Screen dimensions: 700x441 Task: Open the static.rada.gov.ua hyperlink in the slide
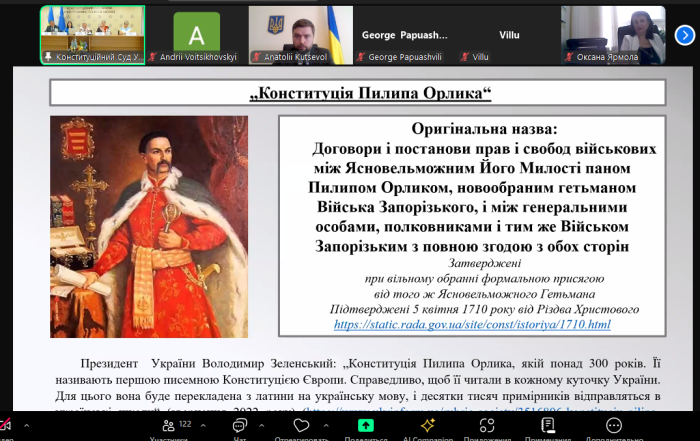[x=471, y=325]
